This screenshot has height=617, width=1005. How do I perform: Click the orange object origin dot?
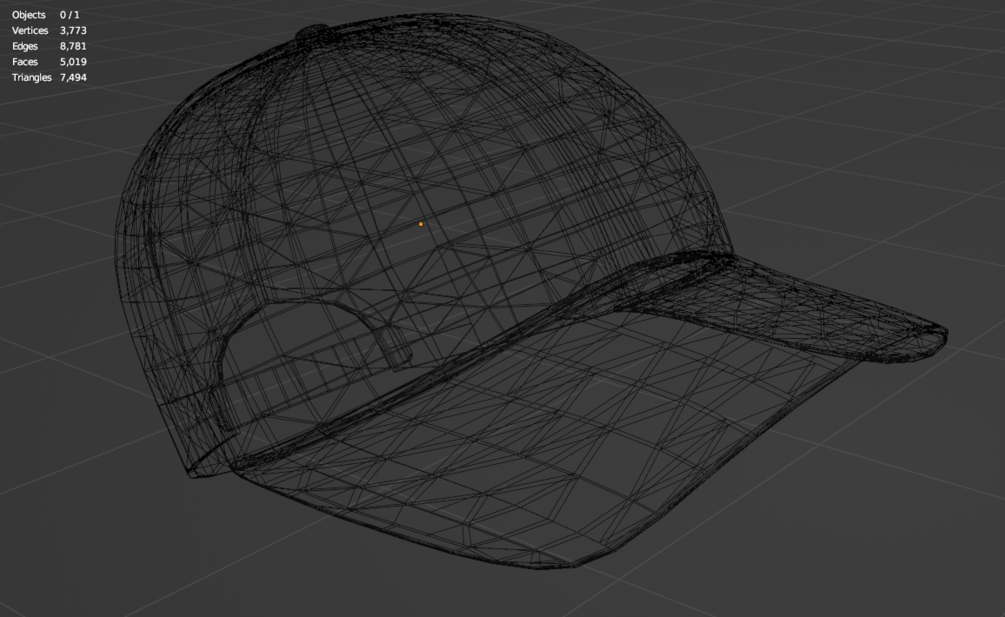pos(420,224)
